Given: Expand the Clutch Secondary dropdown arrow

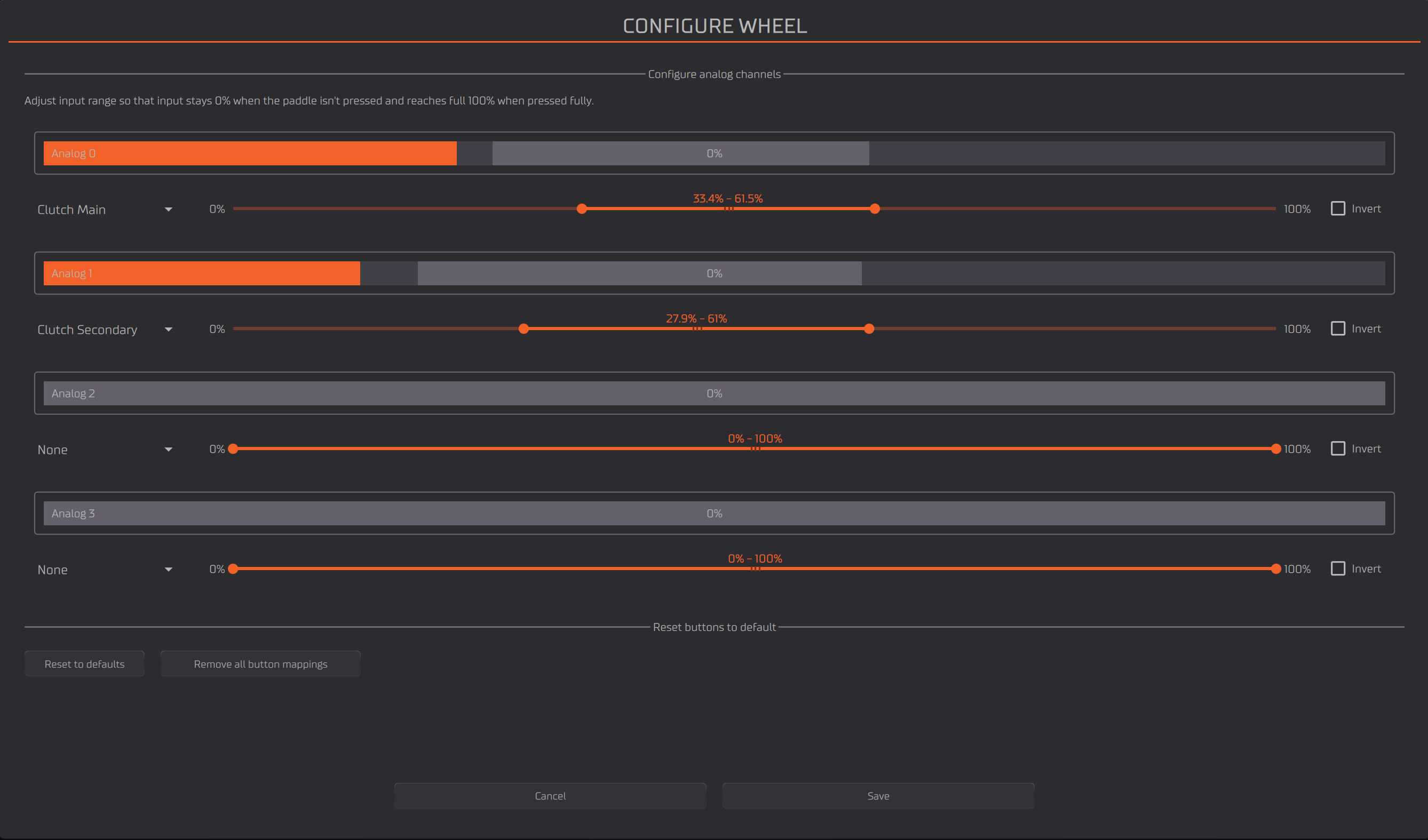Looking at the screenshot, I should pyautogui.click(x=168, y=330).
